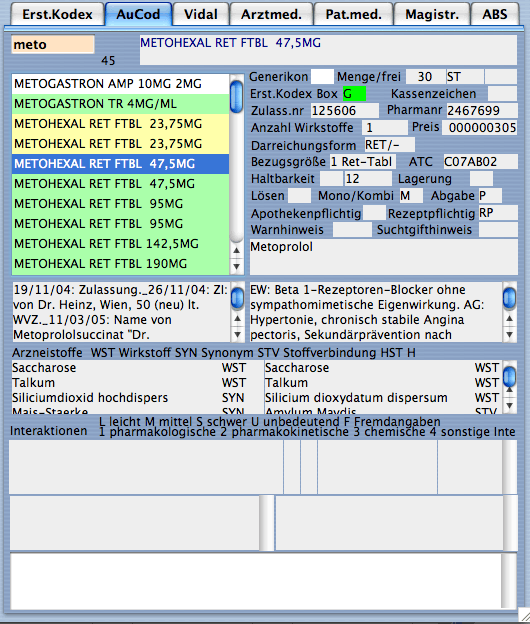Open the Vidal tab

[x=201, y=14]
